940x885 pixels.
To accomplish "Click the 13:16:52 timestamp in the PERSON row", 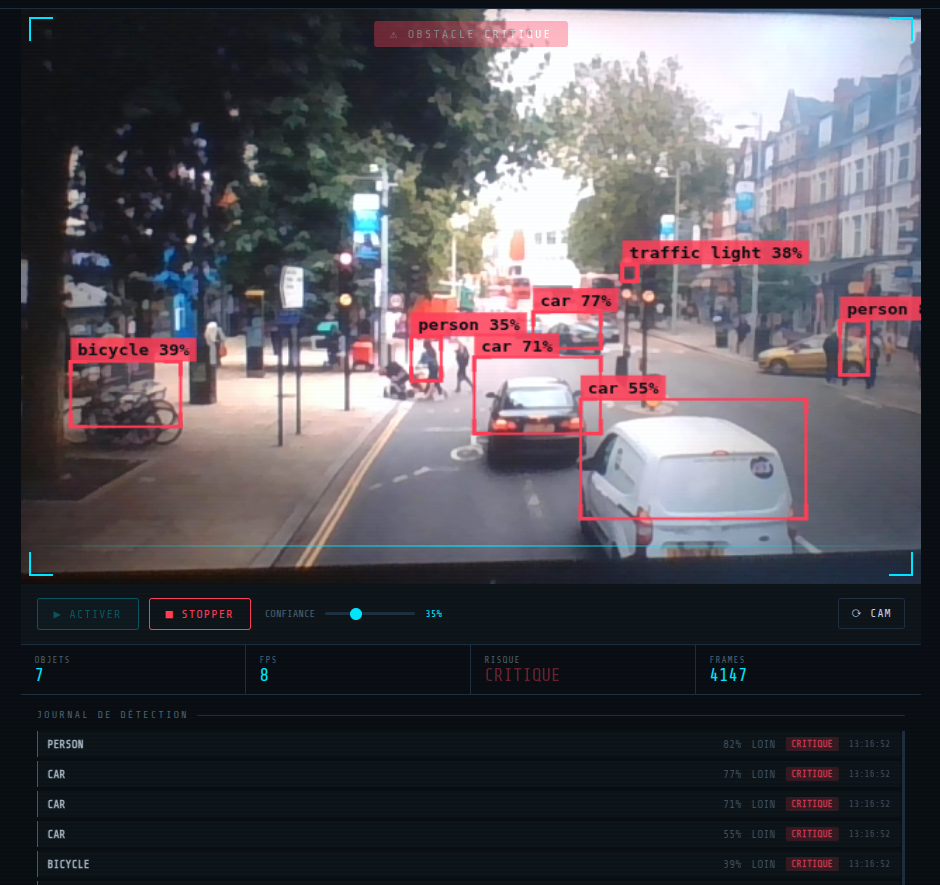I will 869,744.
